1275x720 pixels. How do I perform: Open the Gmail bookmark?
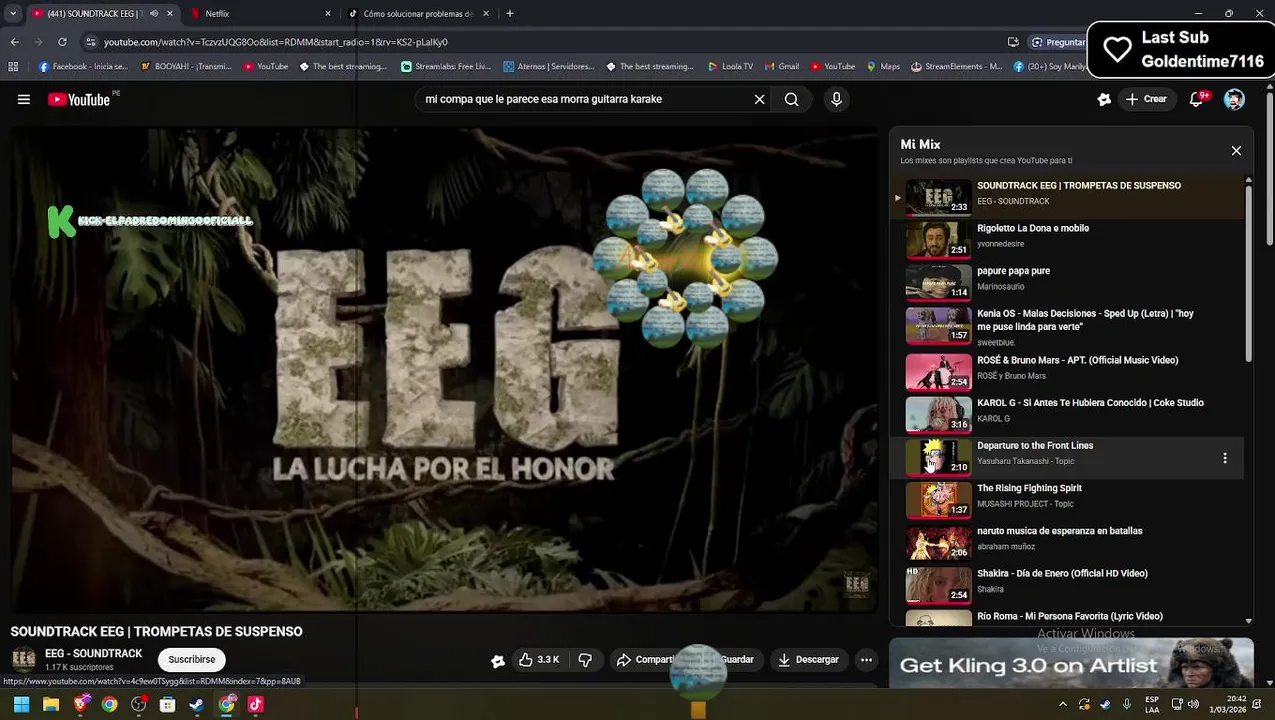click(x=782, y=67)
